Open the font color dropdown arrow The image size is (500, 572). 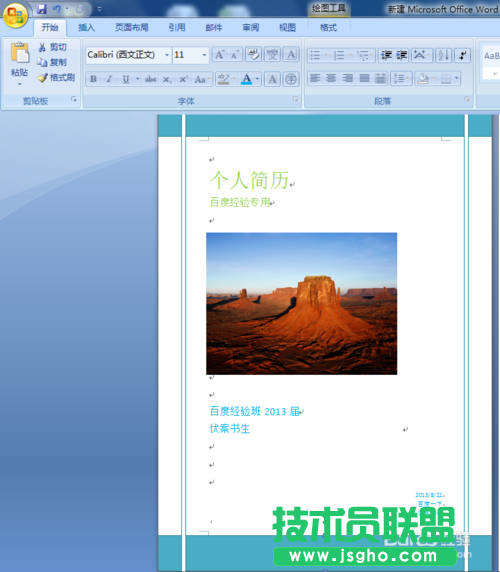pyautogui.click(x=257, y=79)
